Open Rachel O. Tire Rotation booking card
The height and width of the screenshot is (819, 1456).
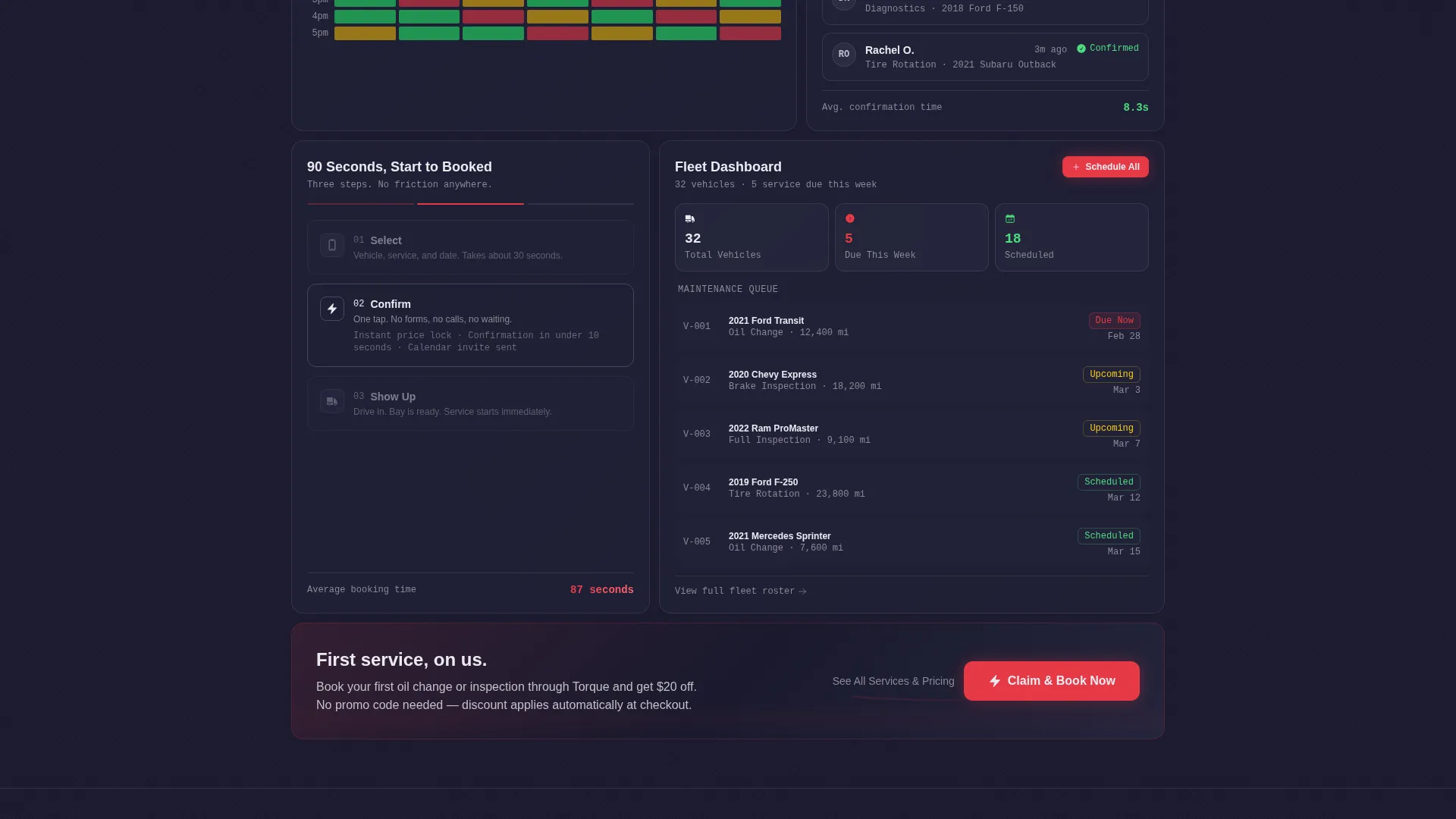985,57
